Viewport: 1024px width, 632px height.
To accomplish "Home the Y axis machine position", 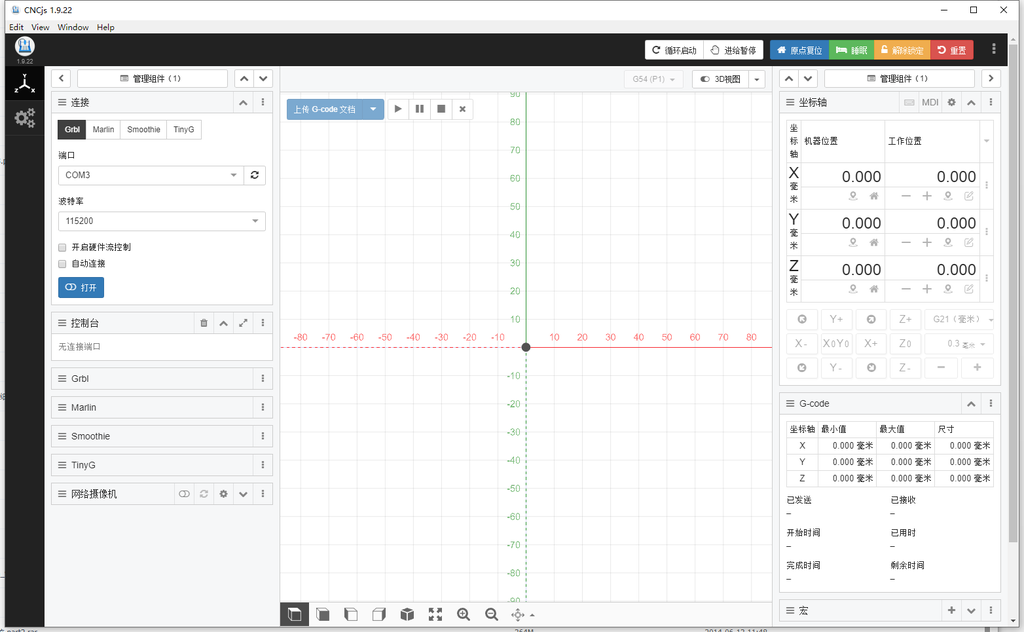I will point(874,242).
